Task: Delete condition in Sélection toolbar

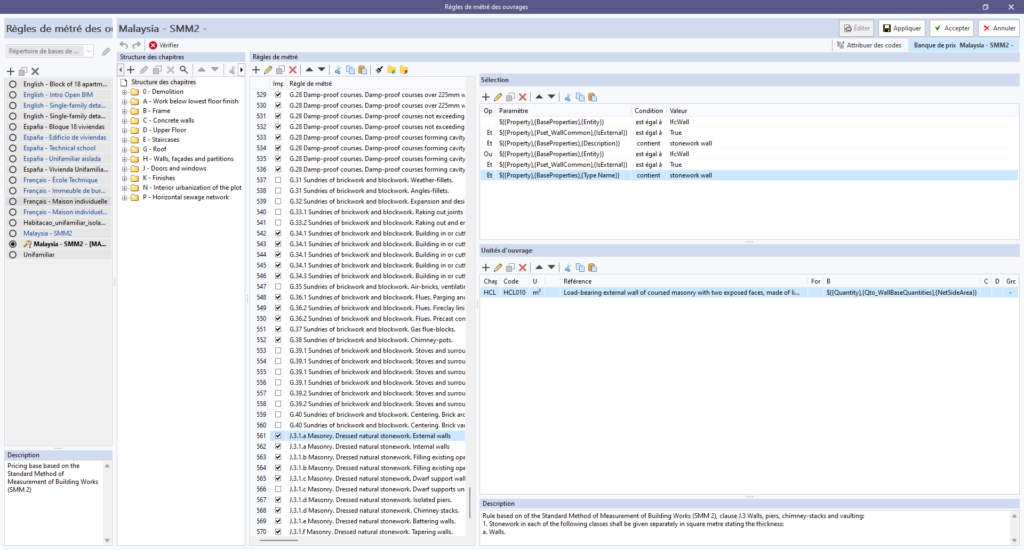Action: [x=522, y=97]
